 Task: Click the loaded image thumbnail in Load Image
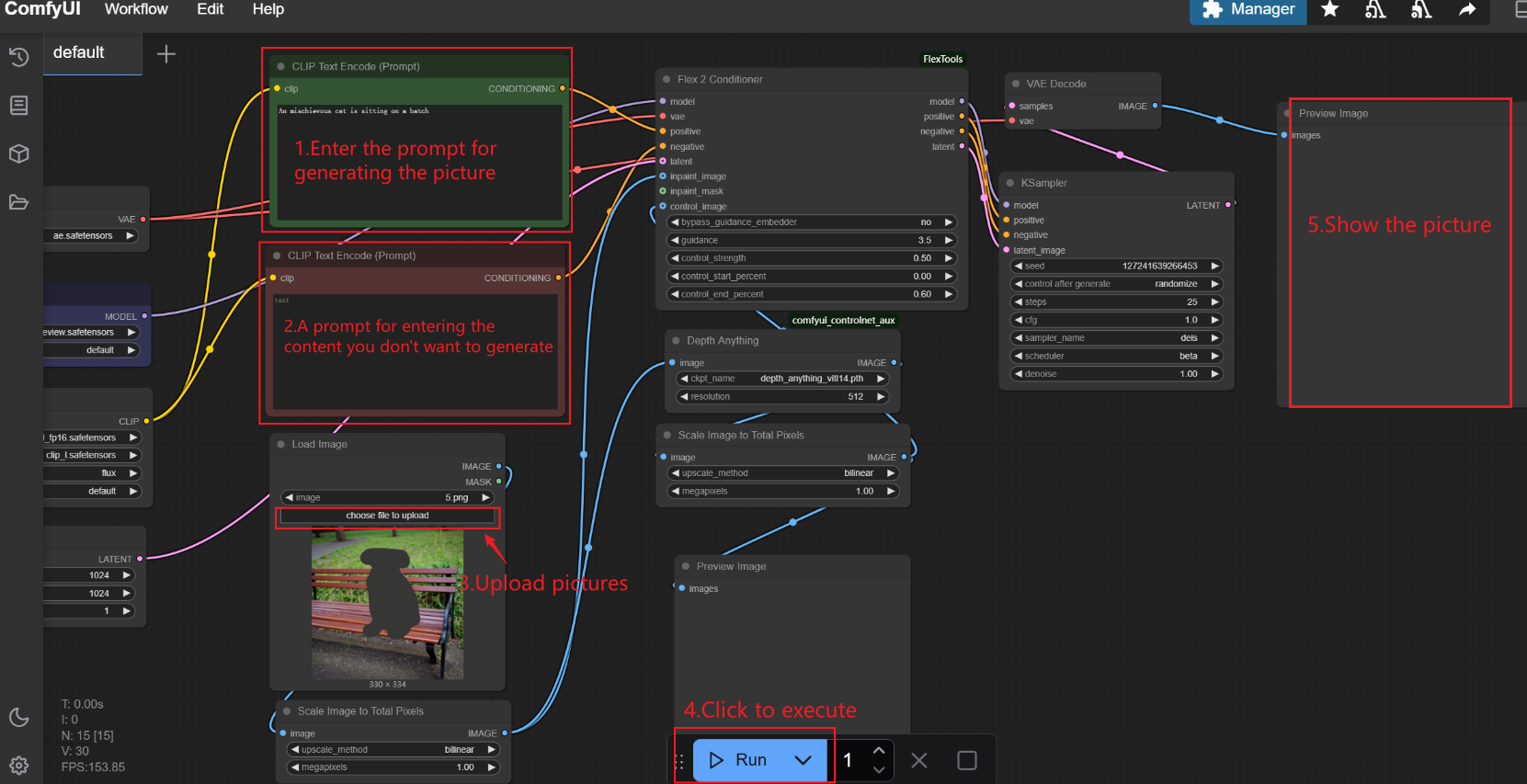(387, 604)
